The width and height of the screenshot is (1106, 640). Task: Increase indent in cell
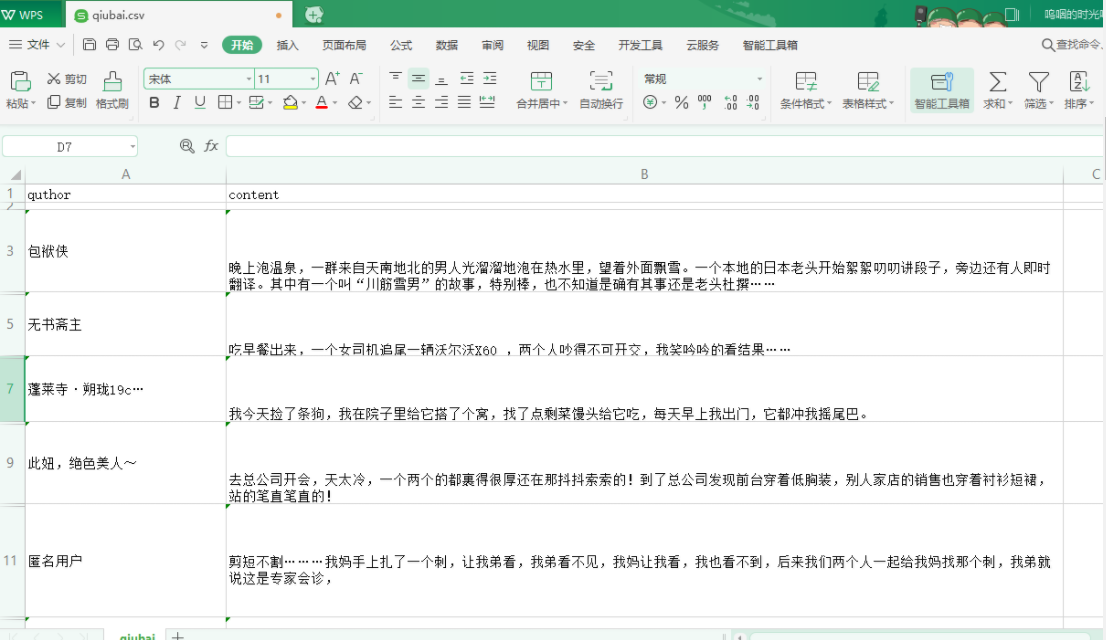point(490,78)
